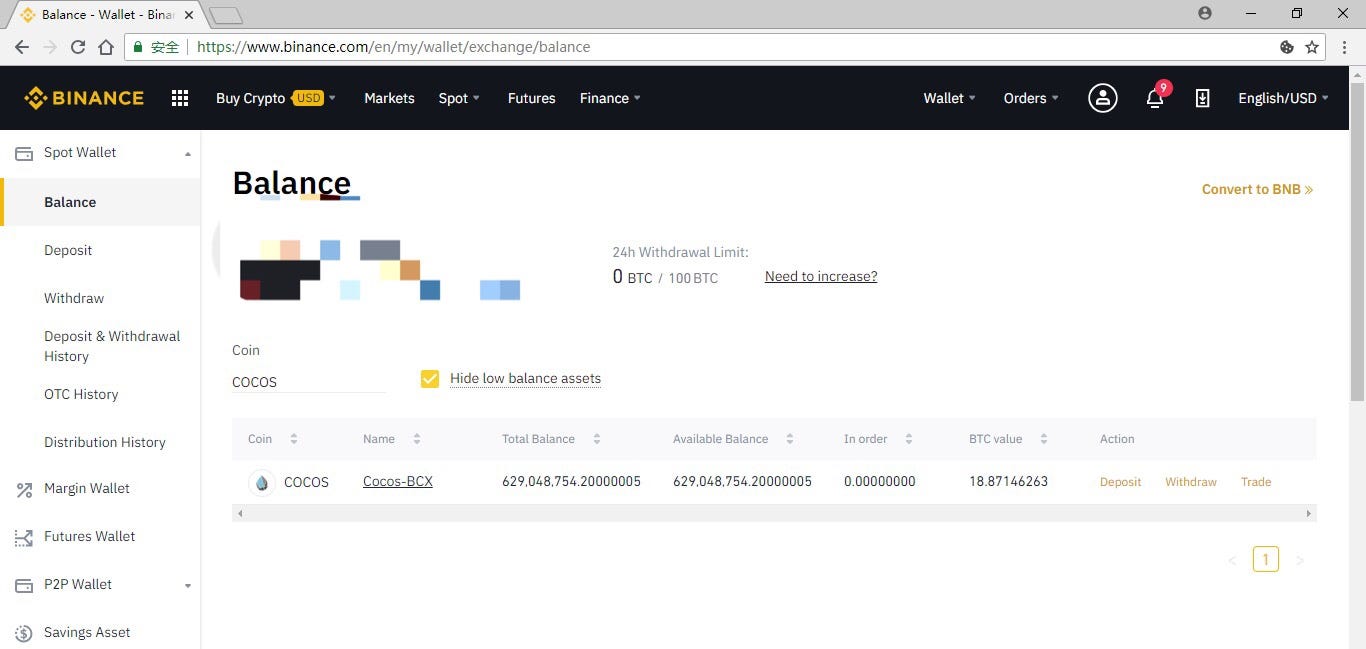The image size is (1366, 649).
Task: Click the cookie icon in the address bar
Action: point(1287,47)
